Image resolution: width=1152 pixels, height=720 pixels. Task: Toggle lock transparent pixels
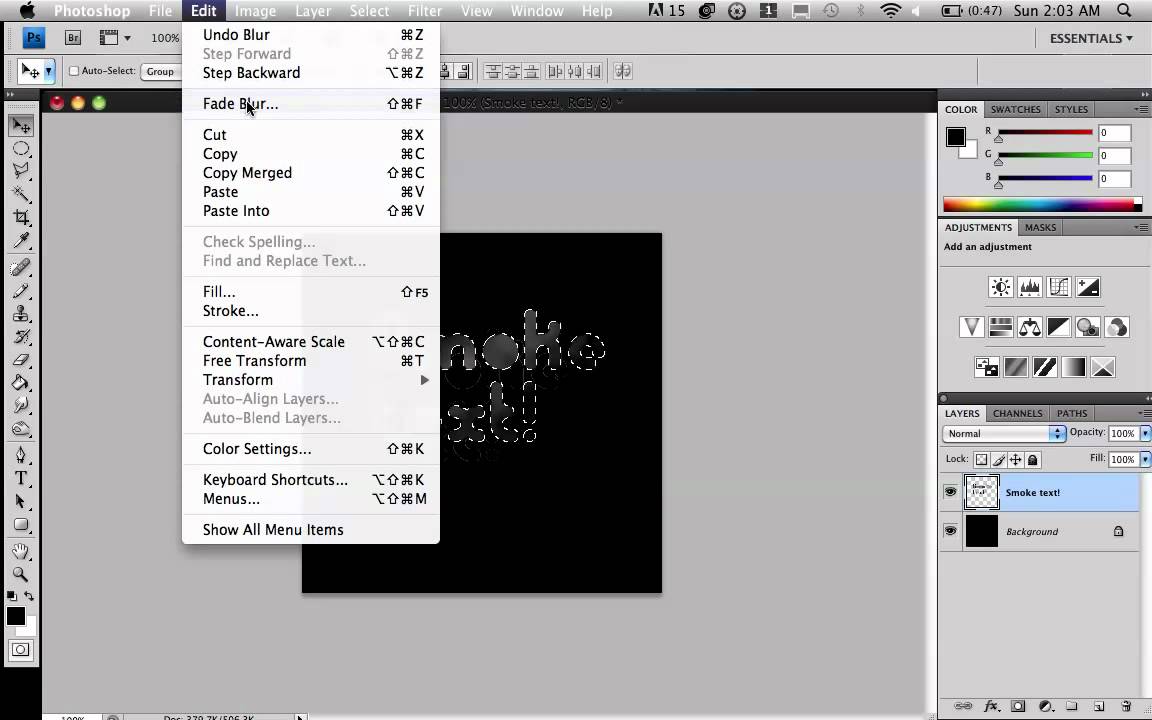pyautogui.click(x=981, y=460)
